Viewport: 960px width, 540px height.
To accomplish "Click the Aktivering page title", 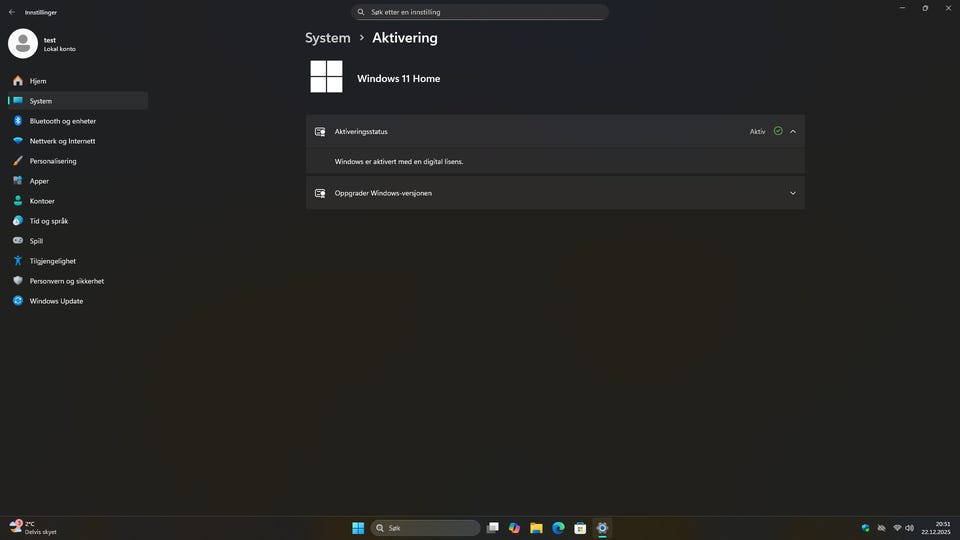I will [x=405, y=37].
